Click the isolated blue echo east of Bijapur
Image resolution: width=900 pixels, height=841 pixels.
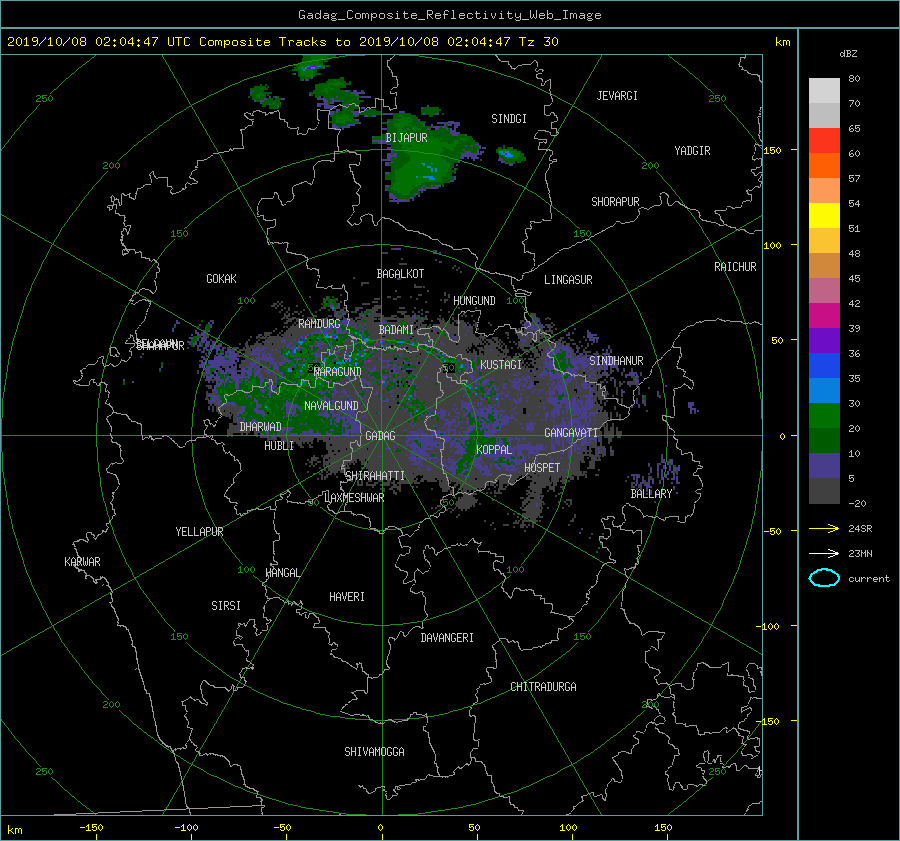pyautogui.click(x=509, y=154)
